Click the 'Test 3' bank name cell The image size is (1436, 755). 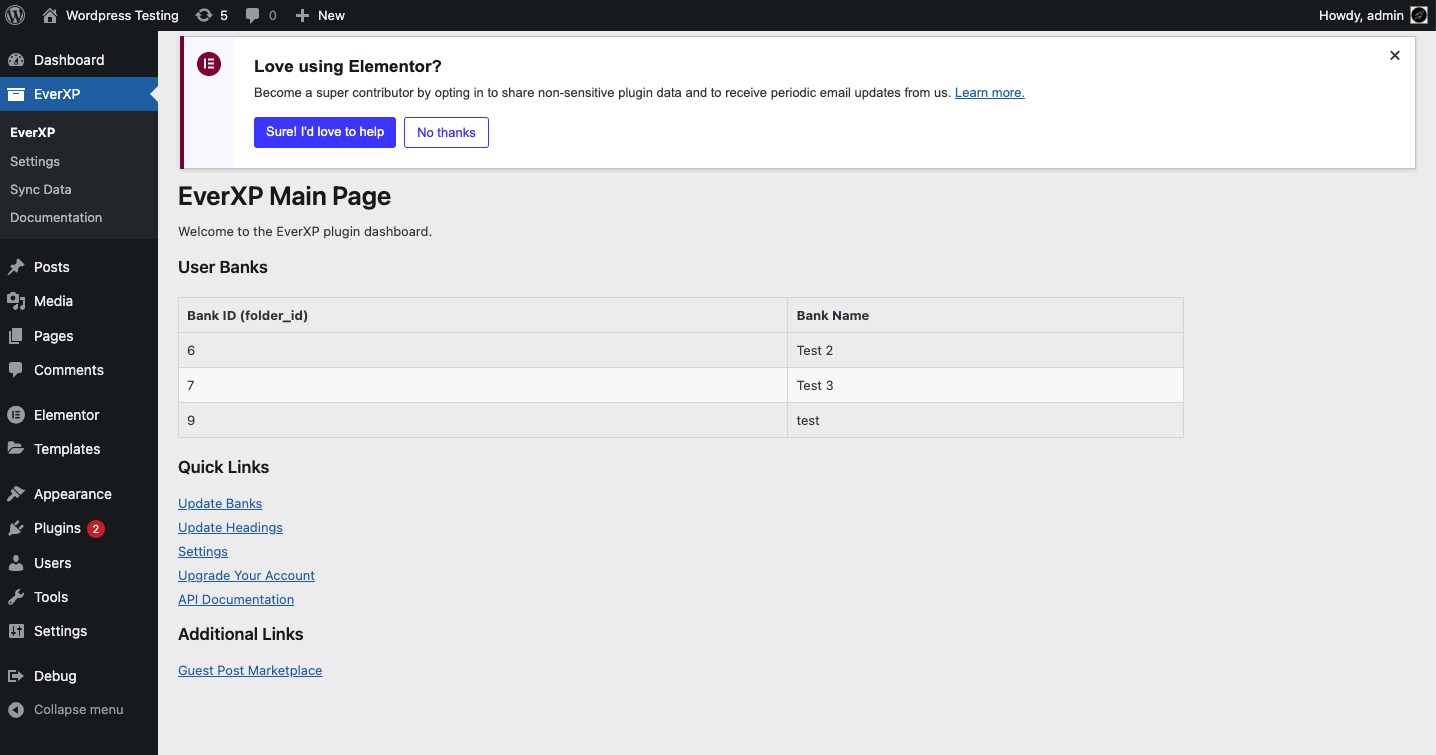coord(985,385)
